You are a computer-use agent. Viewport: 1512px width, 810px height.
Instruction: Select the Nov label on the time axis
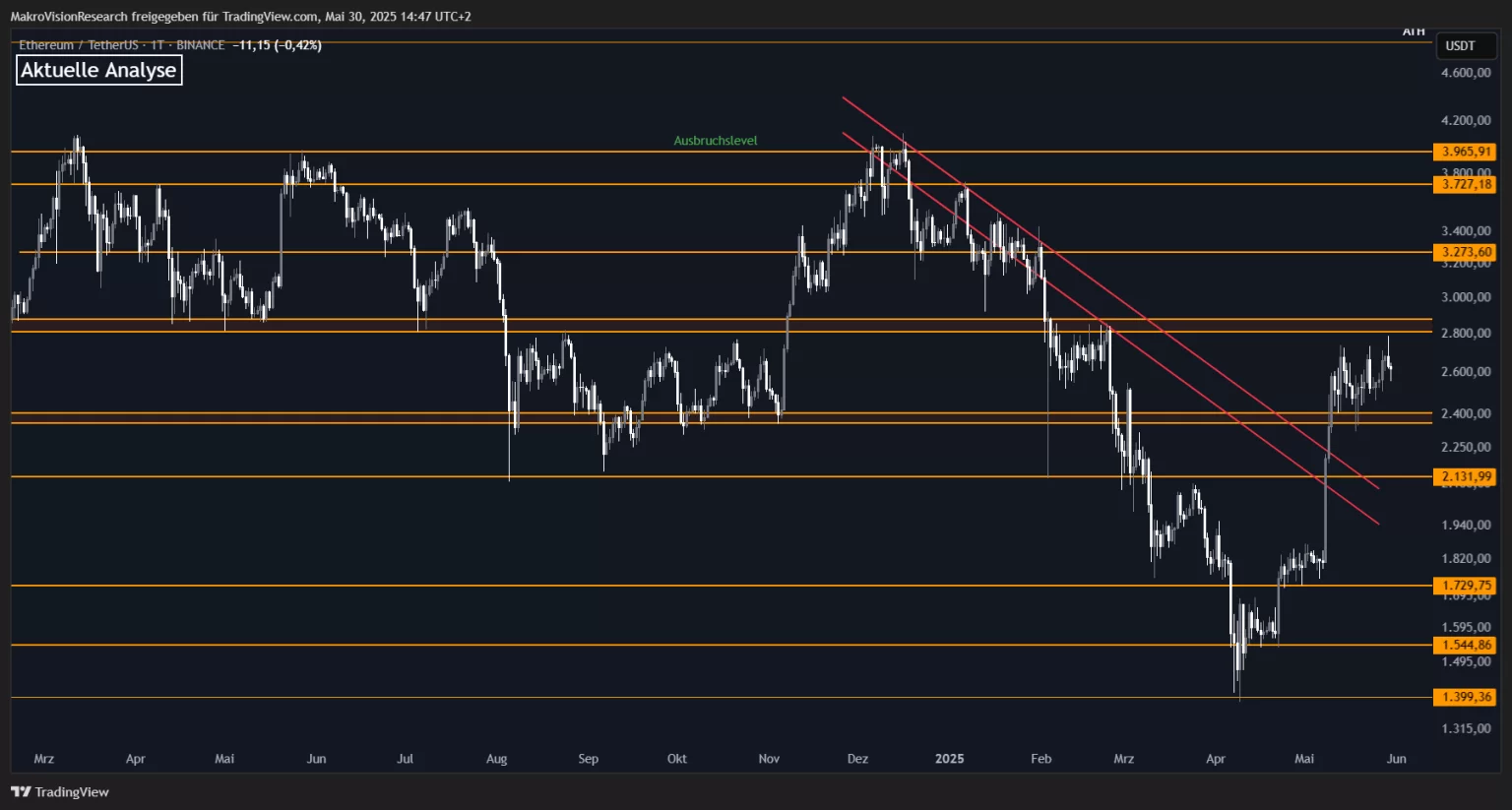pyautogui.click(x=769, y=759)
